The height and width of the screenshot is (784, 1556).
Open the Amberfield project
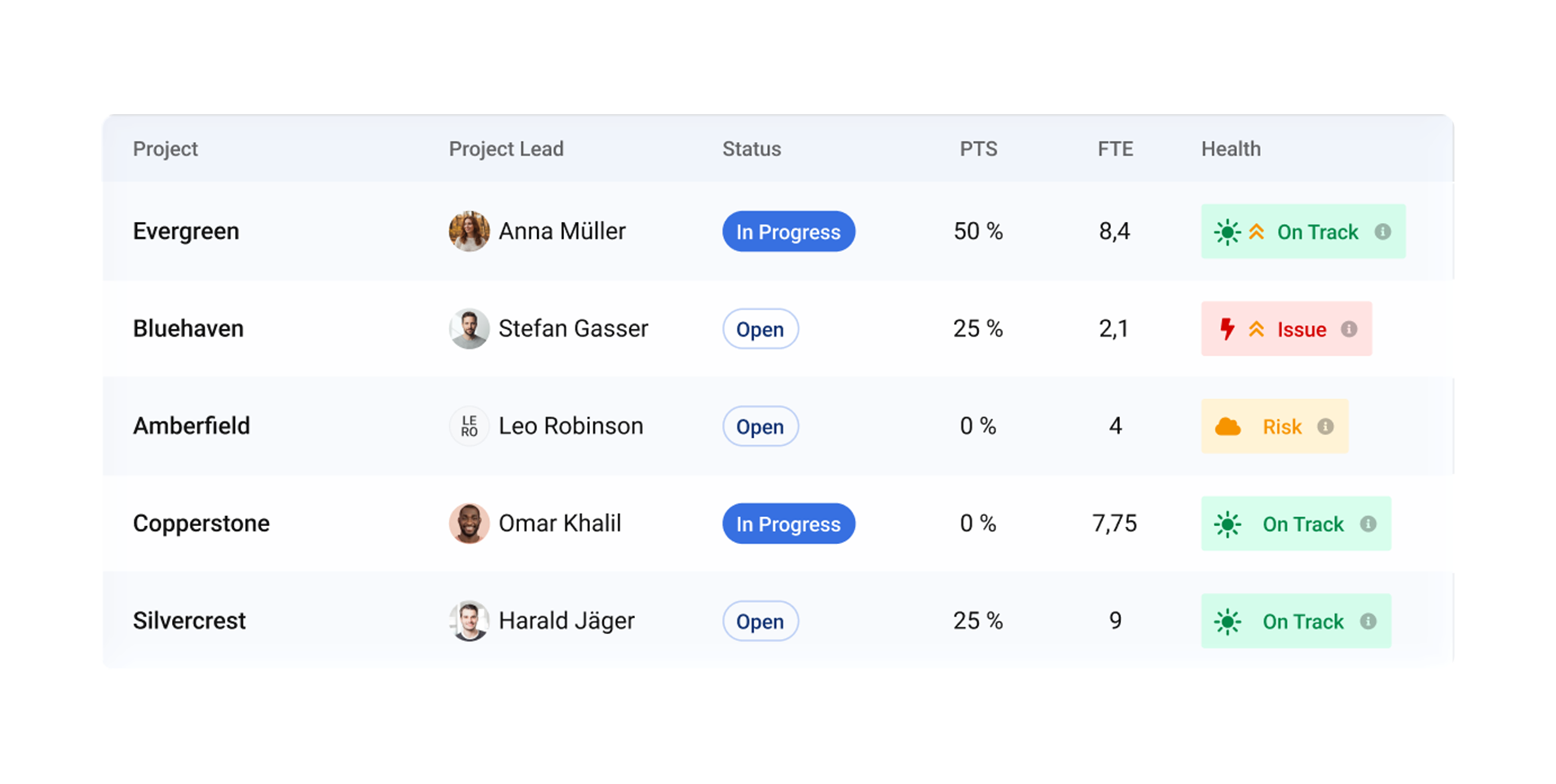coord(191,426)
